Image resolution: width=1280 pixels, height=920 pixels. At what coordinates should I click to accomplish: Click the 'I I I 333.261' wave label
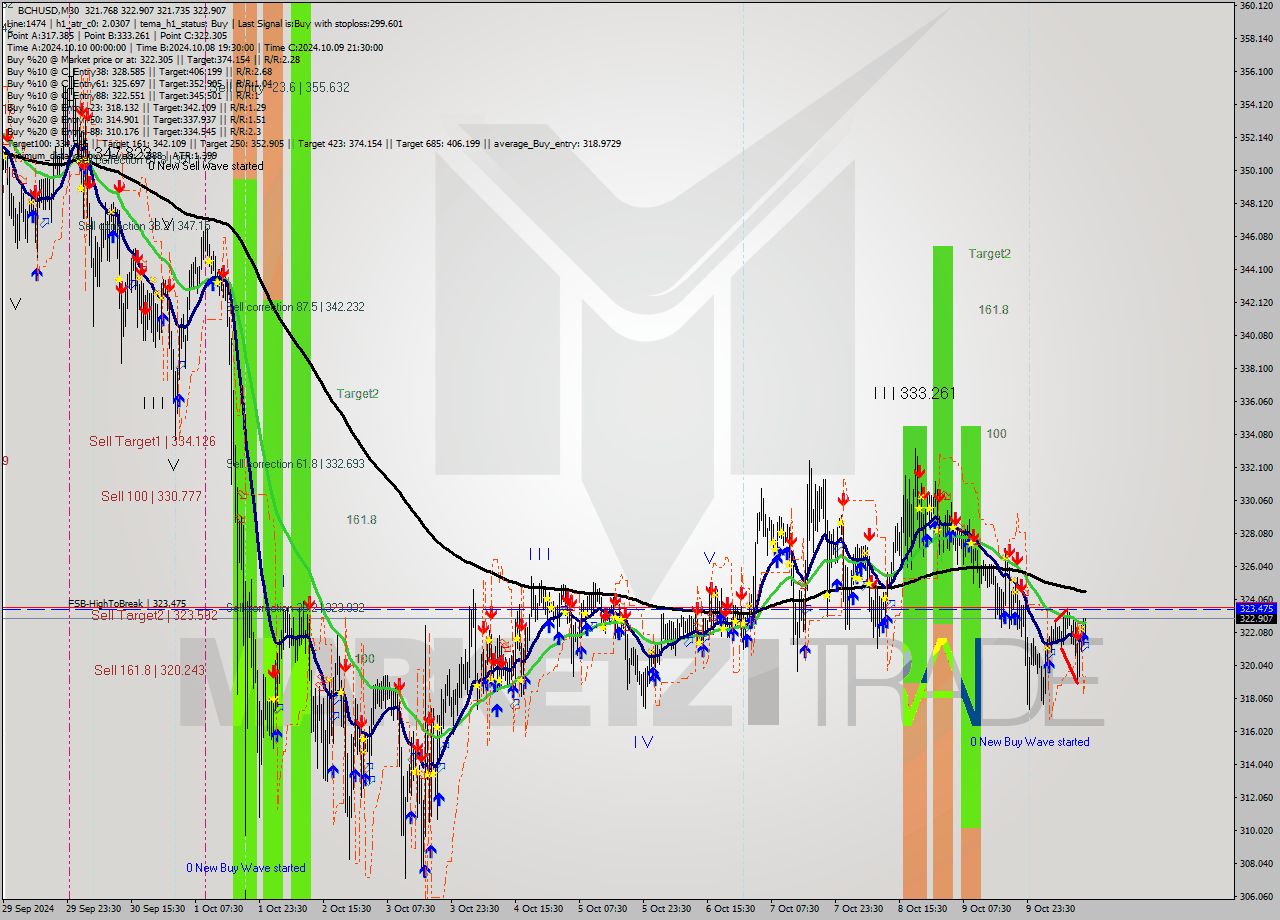pyautogui.click(x=914, y=393)
